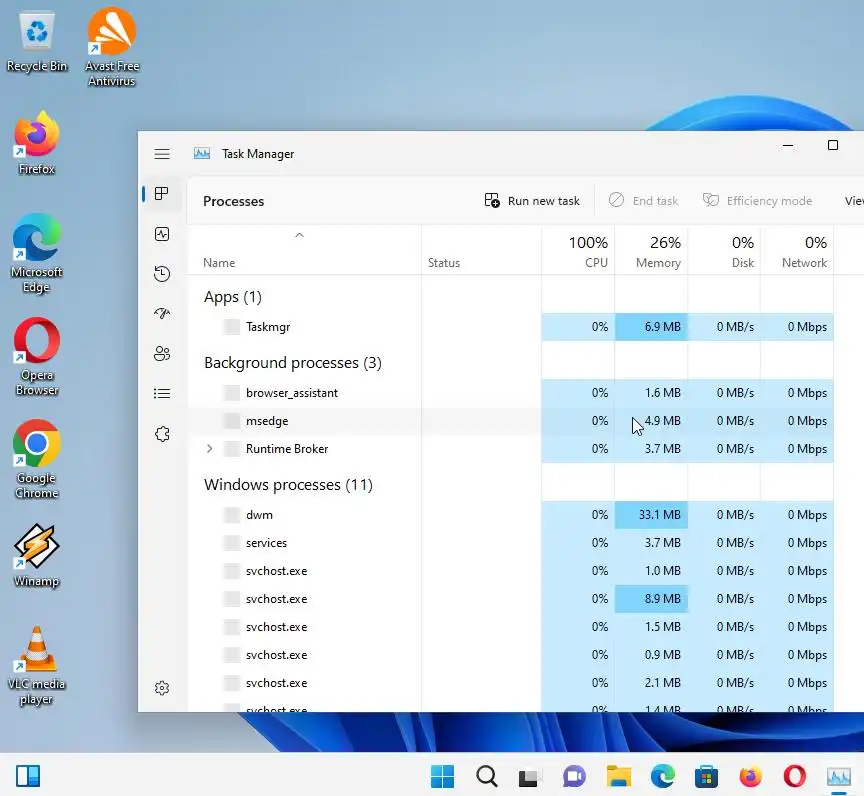Image resolution: width=864 pixels, height=796 pixels.
Task: Open File Explorer from the taskbar
Action: pos(619,776)
